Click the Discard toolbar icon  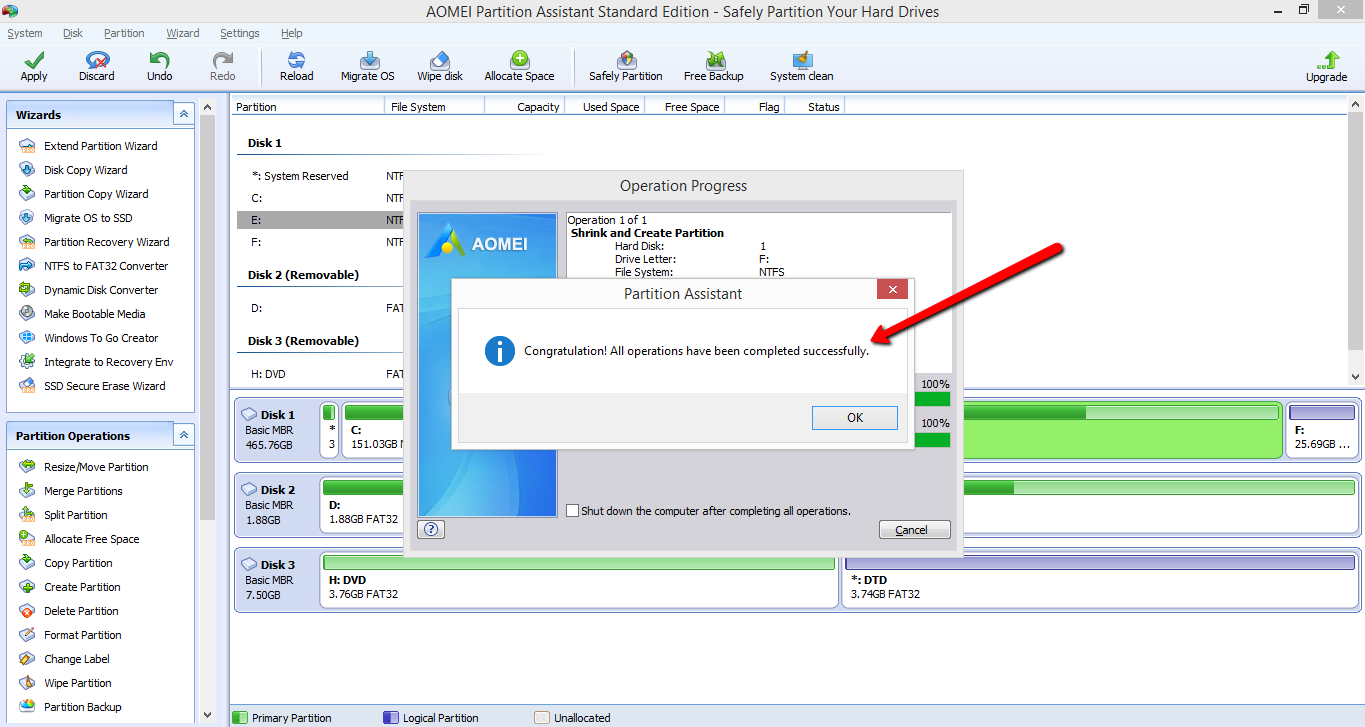pos(95,66)
